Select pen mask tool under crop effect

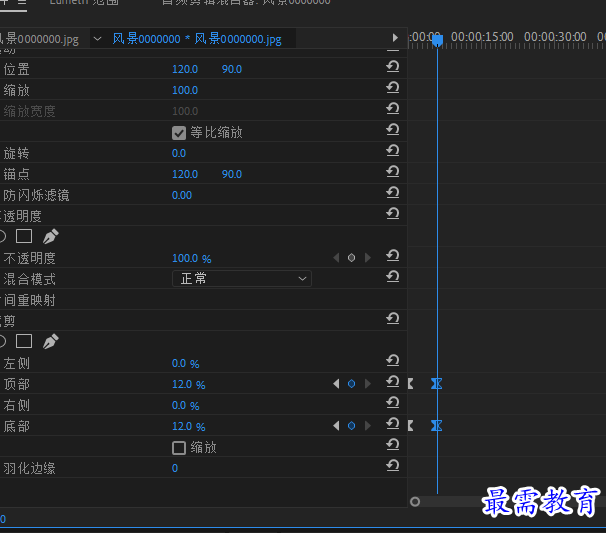(x=51, y=341)
